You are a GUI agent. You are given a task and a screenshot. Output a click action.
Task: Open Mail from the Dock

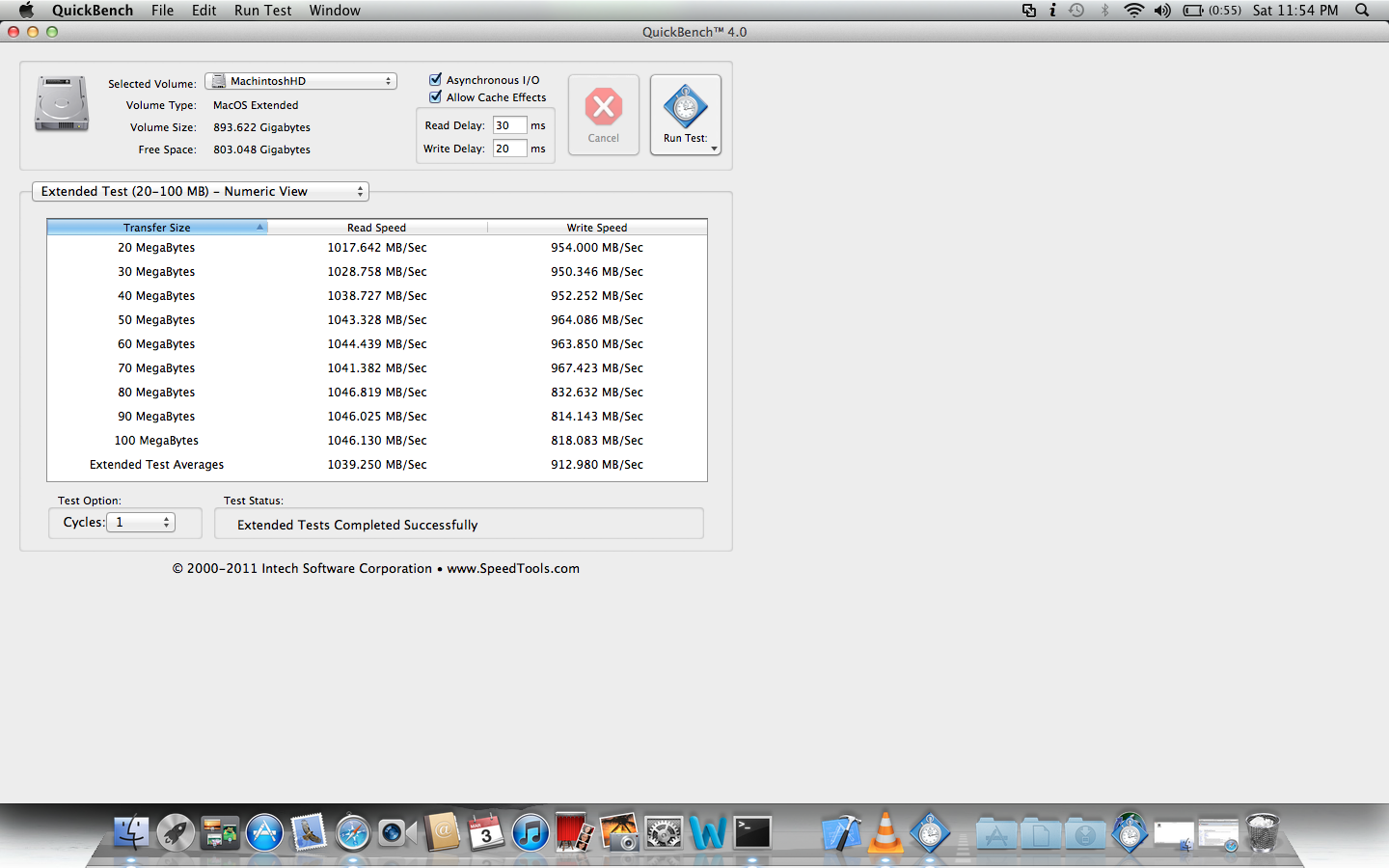[x=309, y=832]
